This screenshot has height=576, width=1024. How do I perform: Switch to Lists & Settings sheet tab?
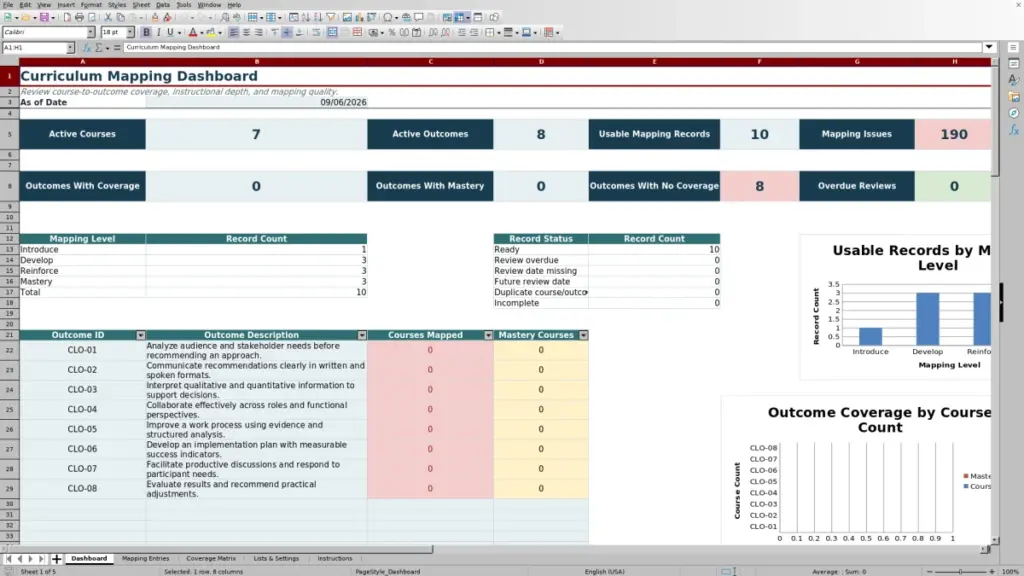276,559
